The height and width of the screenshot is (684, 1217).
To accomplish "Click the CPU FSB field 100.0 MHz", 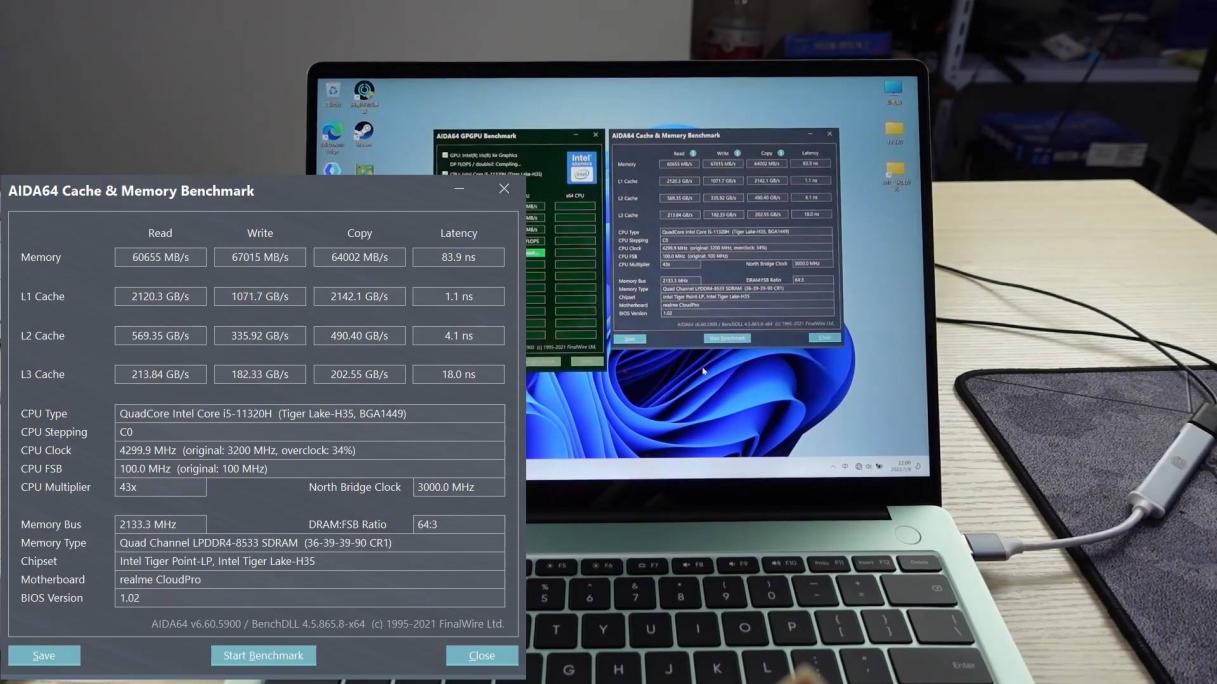I will pyautogui.click(x=310, y=468).
